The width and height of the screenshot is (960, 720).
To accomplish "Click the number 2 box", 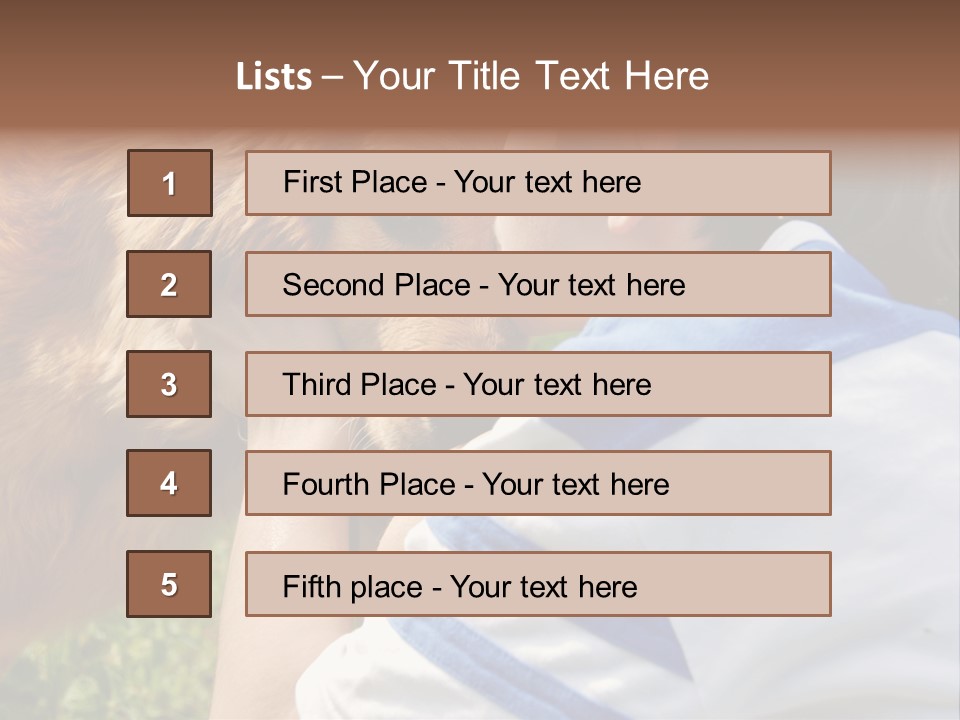I will click(x=169, y=284).
